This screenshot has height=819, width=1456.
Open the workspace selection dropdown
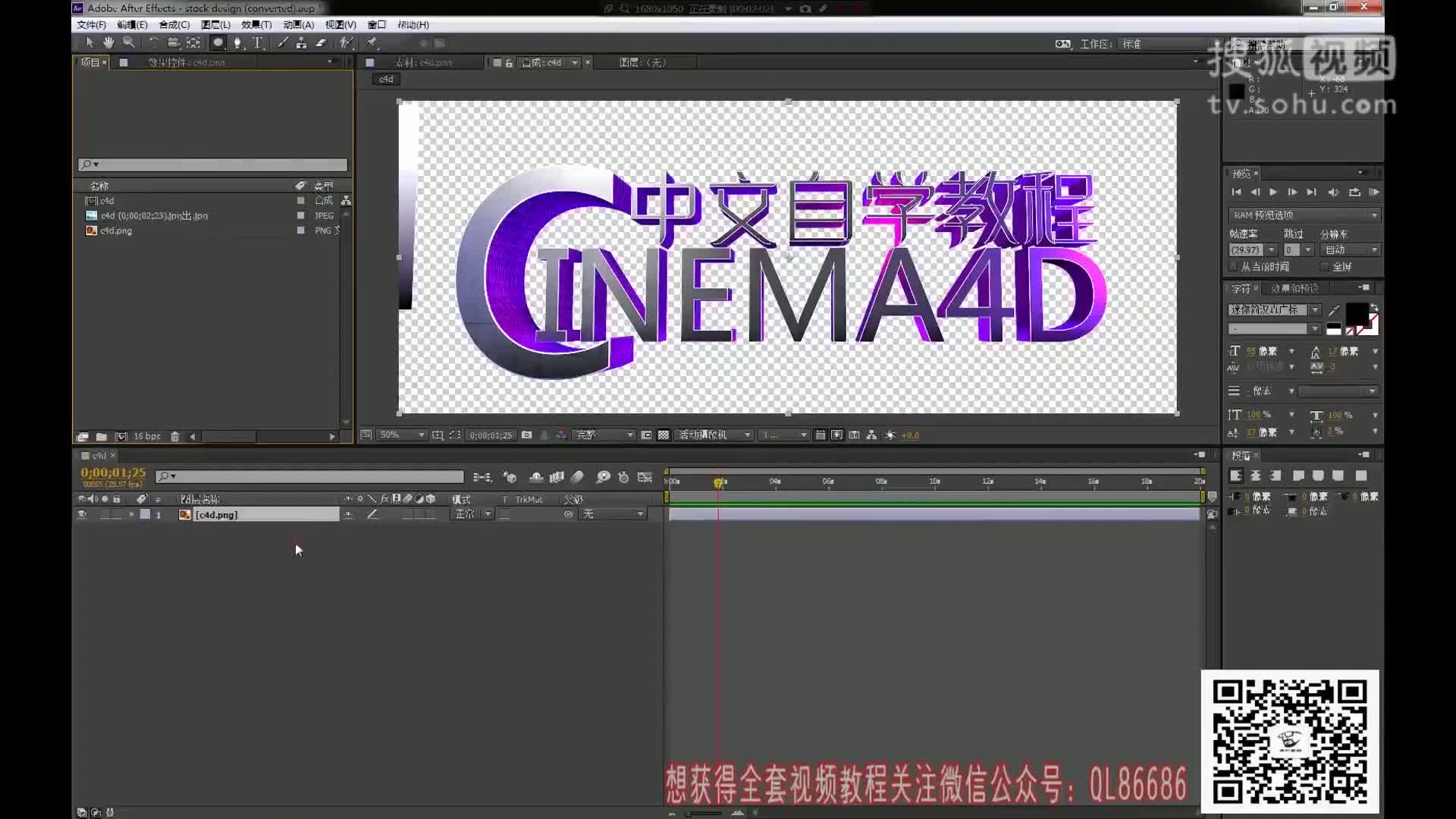point(1169,44)
